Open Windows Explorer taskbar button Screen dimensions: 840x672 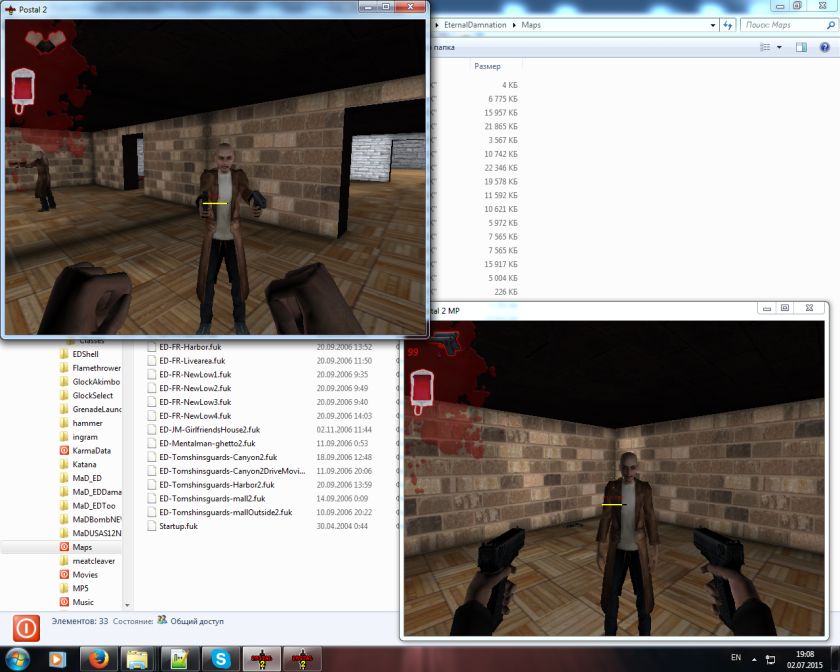coord(138,659)
